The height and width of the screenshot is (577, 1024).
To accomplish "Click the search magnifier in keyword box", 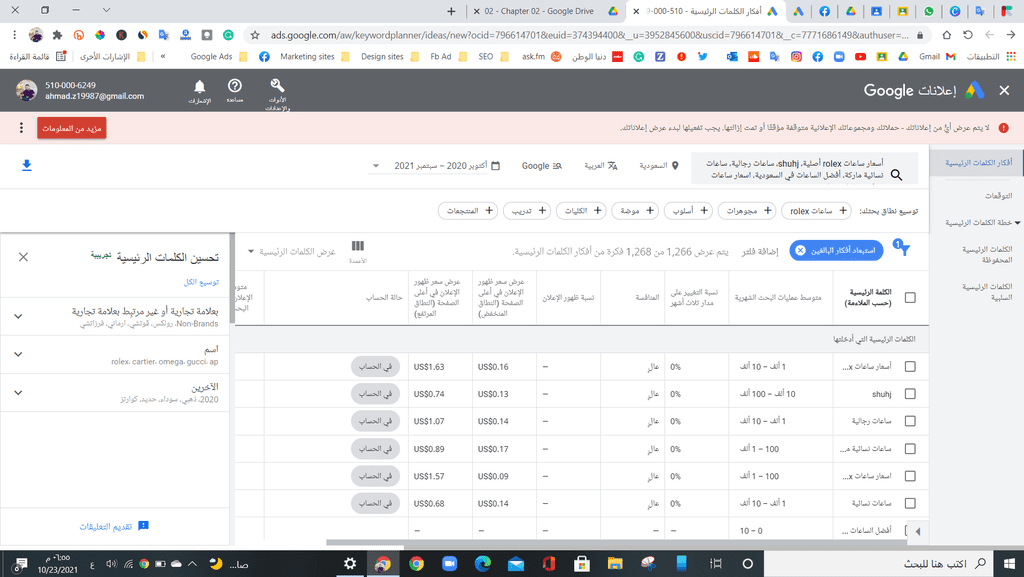I will click(x=897, y=175).
